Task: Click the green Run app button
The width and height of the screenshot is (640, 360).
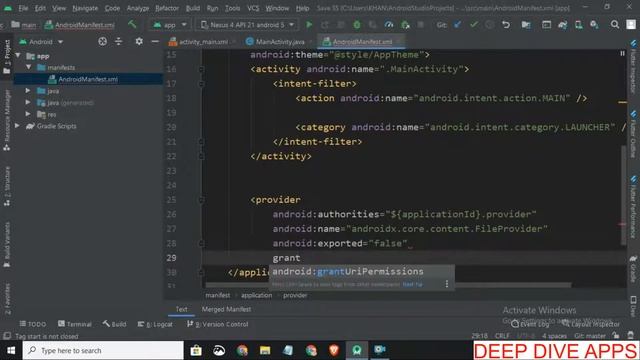Action: tap(309, 25)
